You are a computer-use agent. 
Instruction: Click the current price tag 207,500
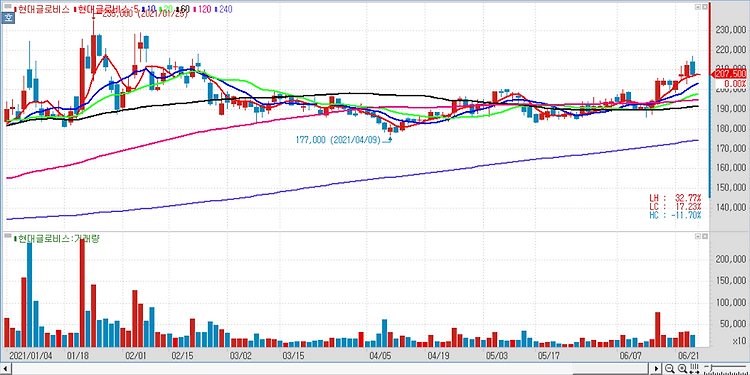(x=729, y=74)
